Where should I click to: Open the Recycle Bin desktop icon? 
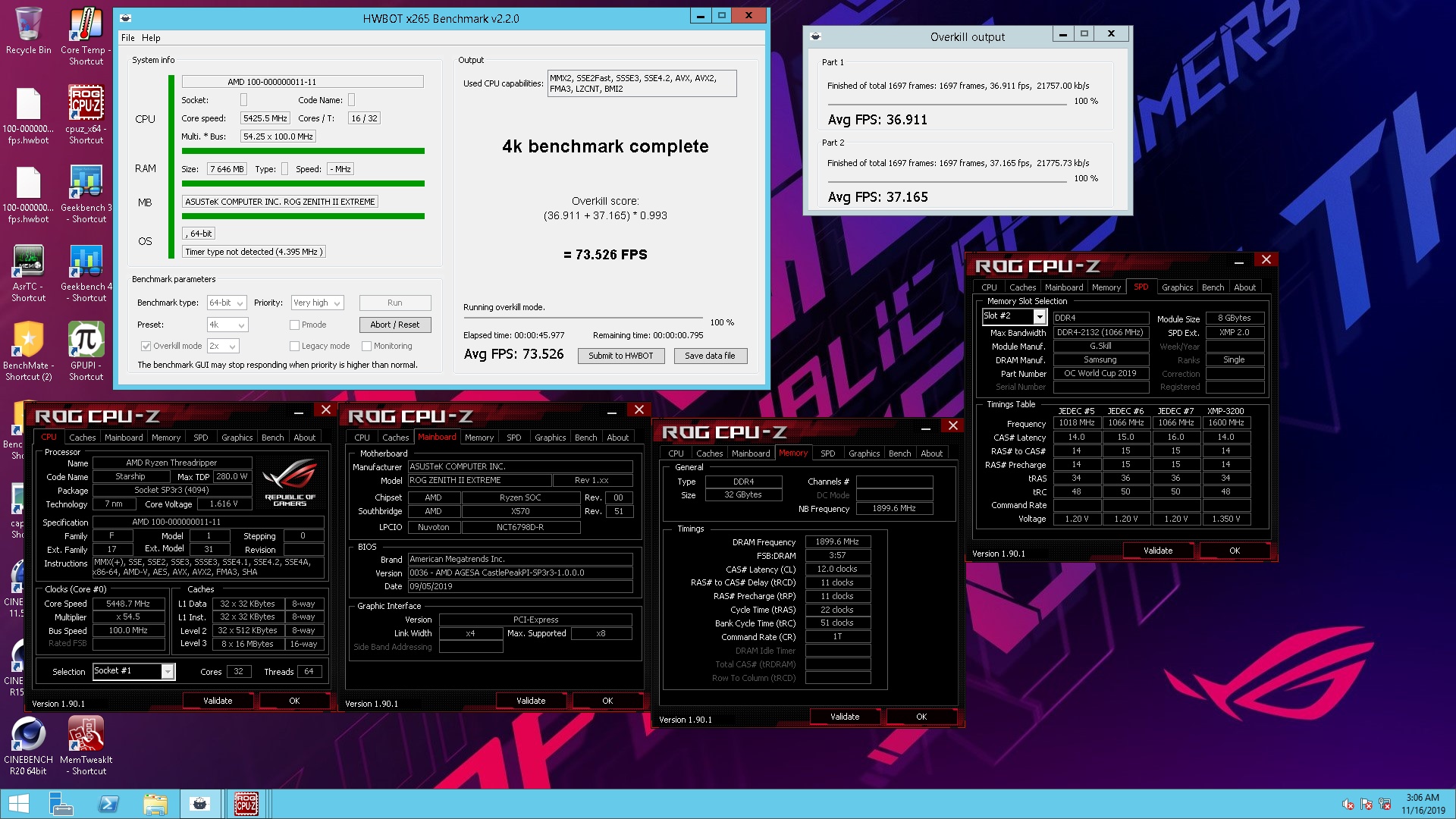pos(28,32)
